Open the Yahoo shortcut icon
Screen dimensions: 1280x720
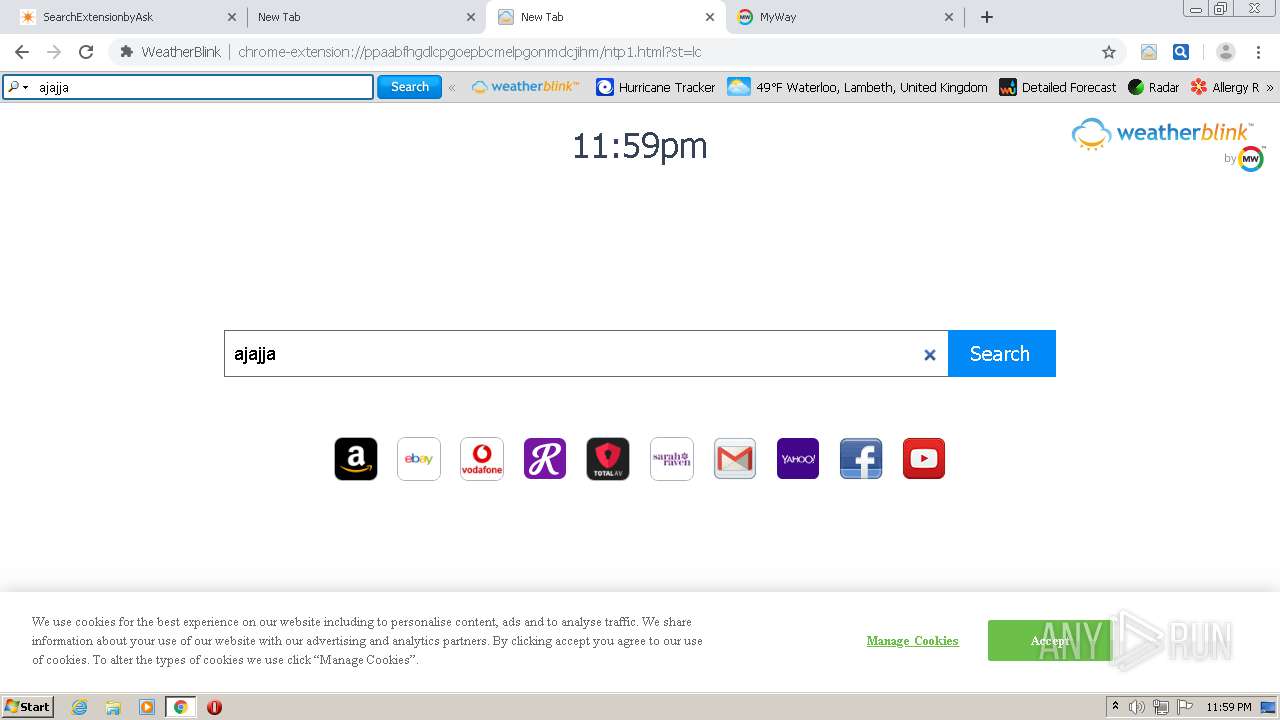pos(798,459)
